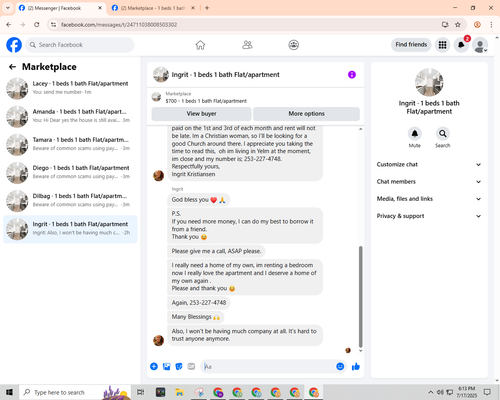The height and width of the screenshot is (400, 500).
Task: Focus the Aa message input box
Action: [x=268, y=367]
